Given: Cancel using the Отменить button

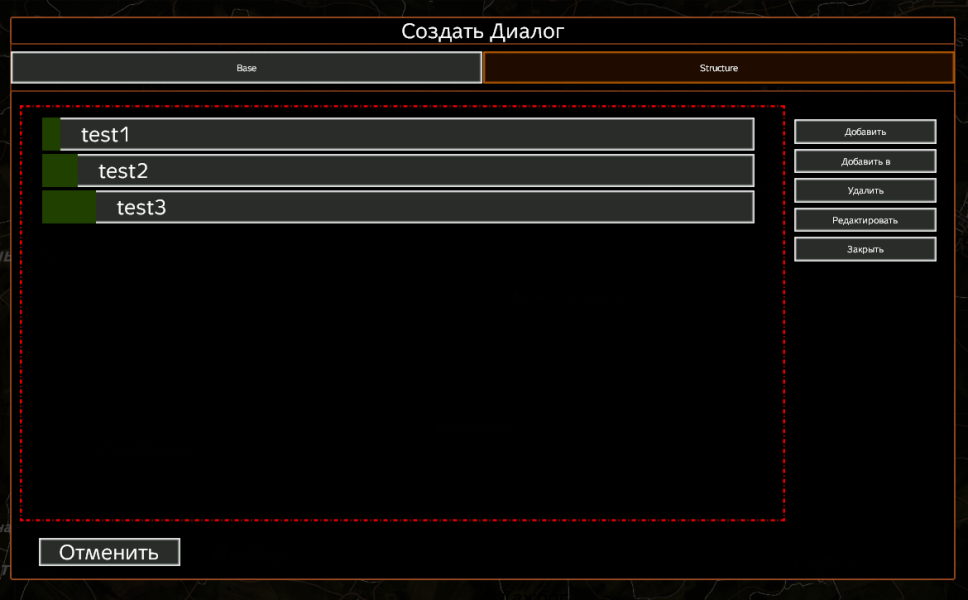Looking at the screenshot, I should [x=109, y=552].
